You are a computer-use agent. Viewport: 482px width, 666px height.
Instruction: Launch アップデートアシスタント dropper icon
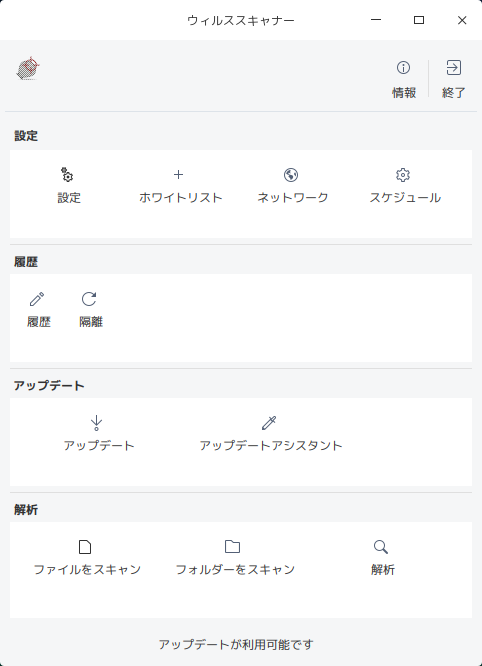click(269, 423)
